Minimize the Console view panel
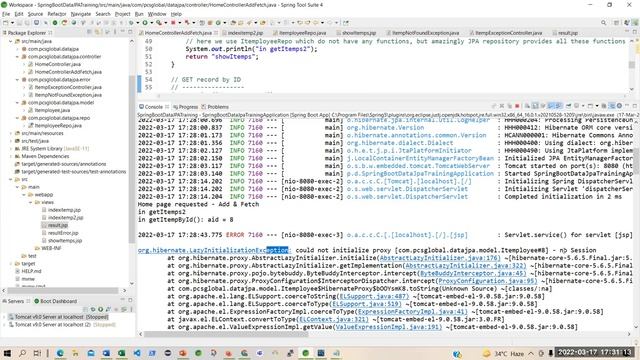 coord(627,106)
